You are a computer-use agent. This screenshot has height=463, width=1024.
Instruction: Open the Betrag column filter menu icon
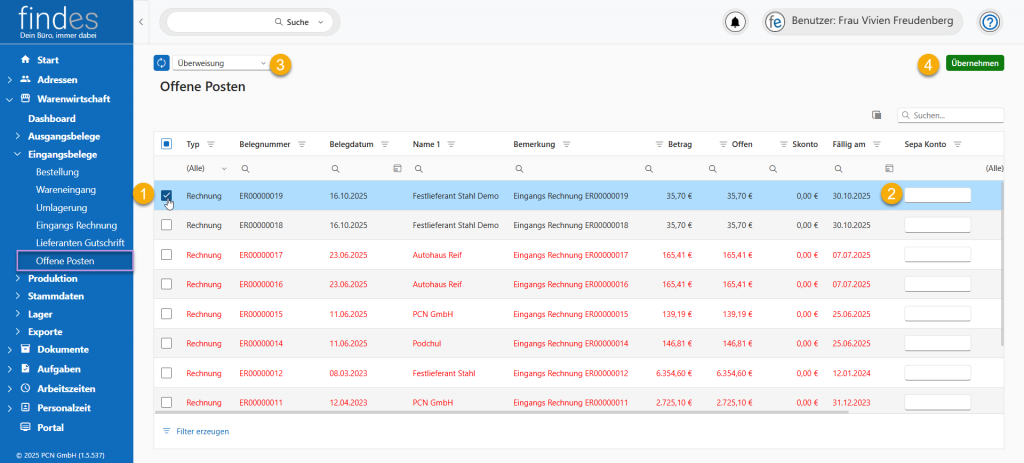pos(659,144)
